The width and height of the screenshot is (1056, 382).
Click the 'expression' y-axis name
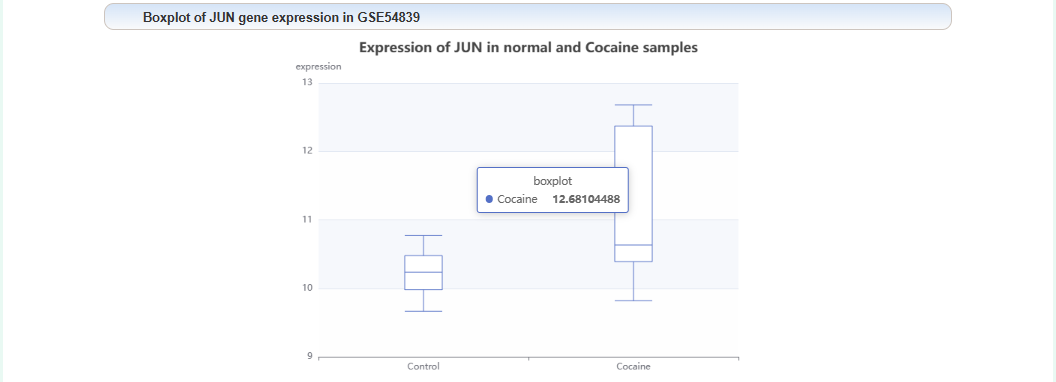pyautogui.click(x=319, y=66)
